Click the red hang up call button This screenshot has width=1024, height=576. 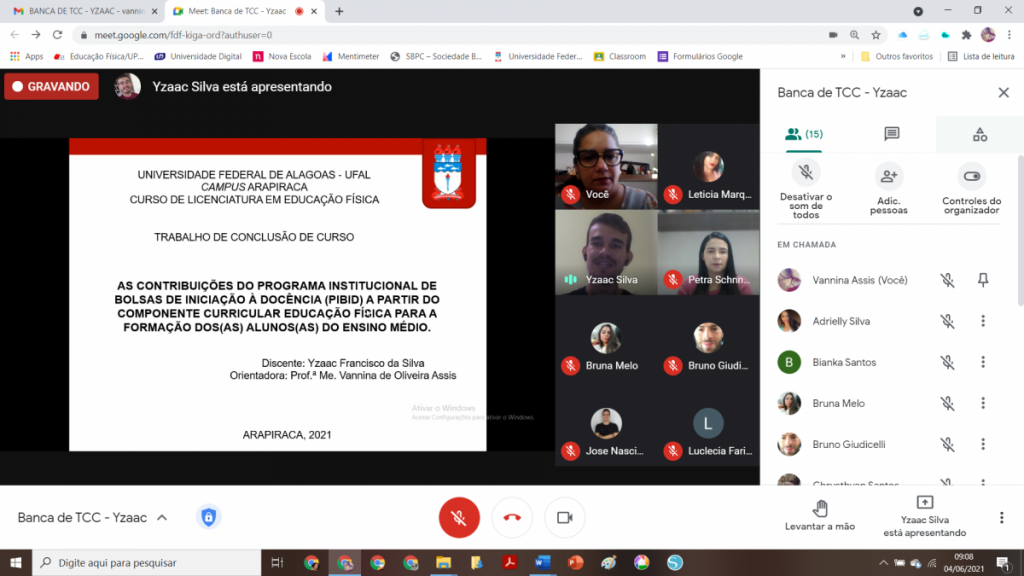click(512, 517)
